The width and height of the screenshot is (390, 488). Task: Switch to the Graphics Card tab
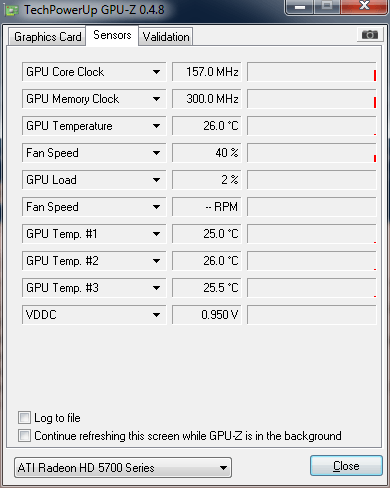point(47,37)
